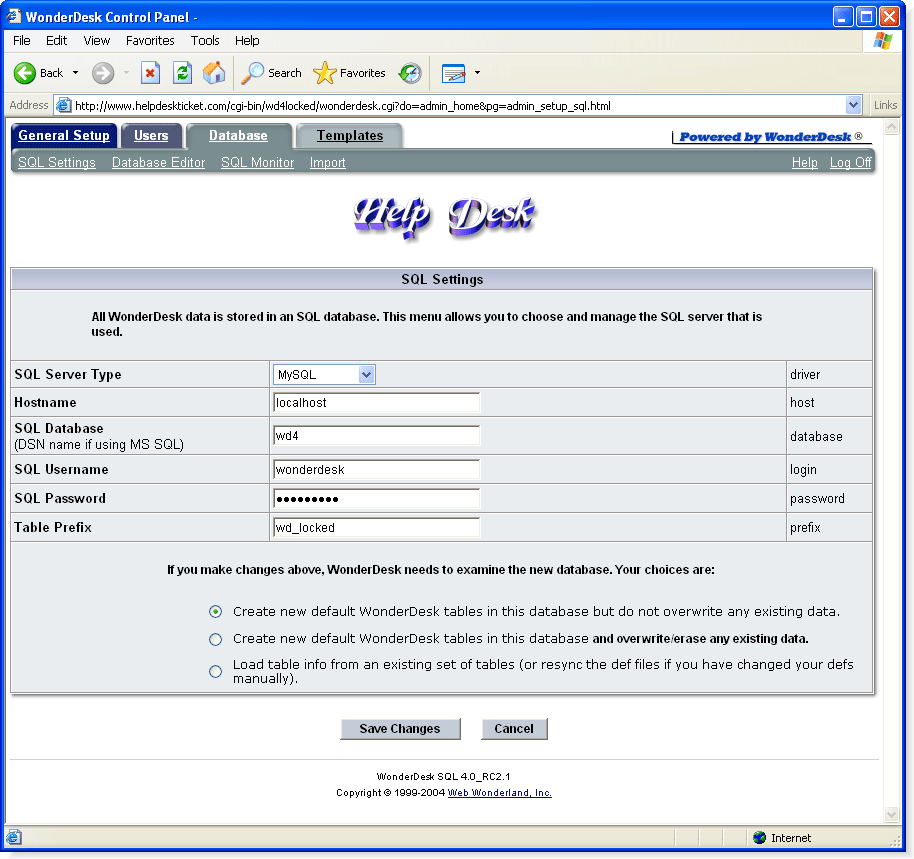The height and width of the screenshot is (859, 914).
Task: Click Hostname field containing localhost
Action: [x=377, y=403]
